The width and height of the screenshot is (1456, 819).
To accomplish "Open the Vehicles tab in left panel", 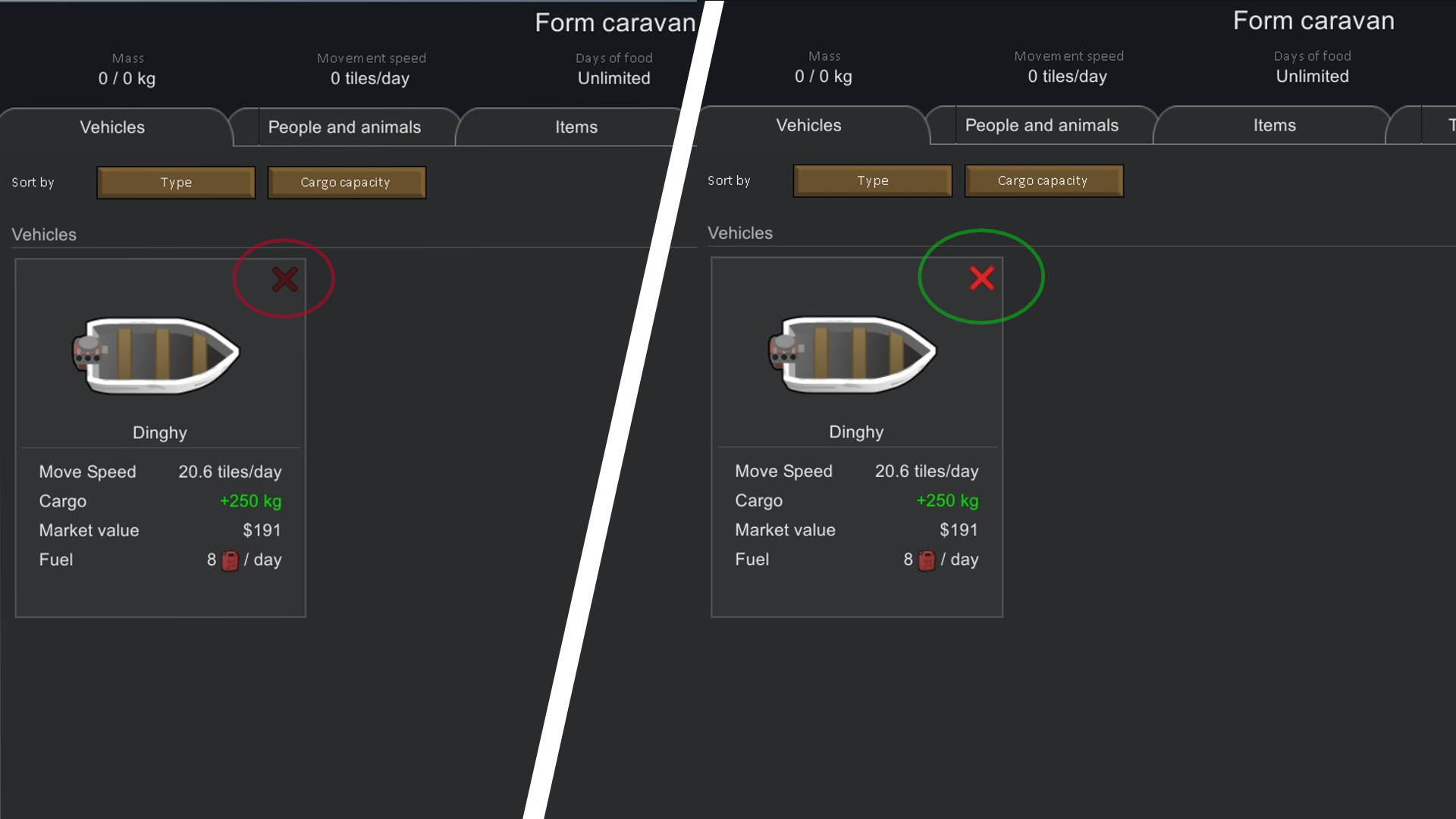I will coord(113,127).
